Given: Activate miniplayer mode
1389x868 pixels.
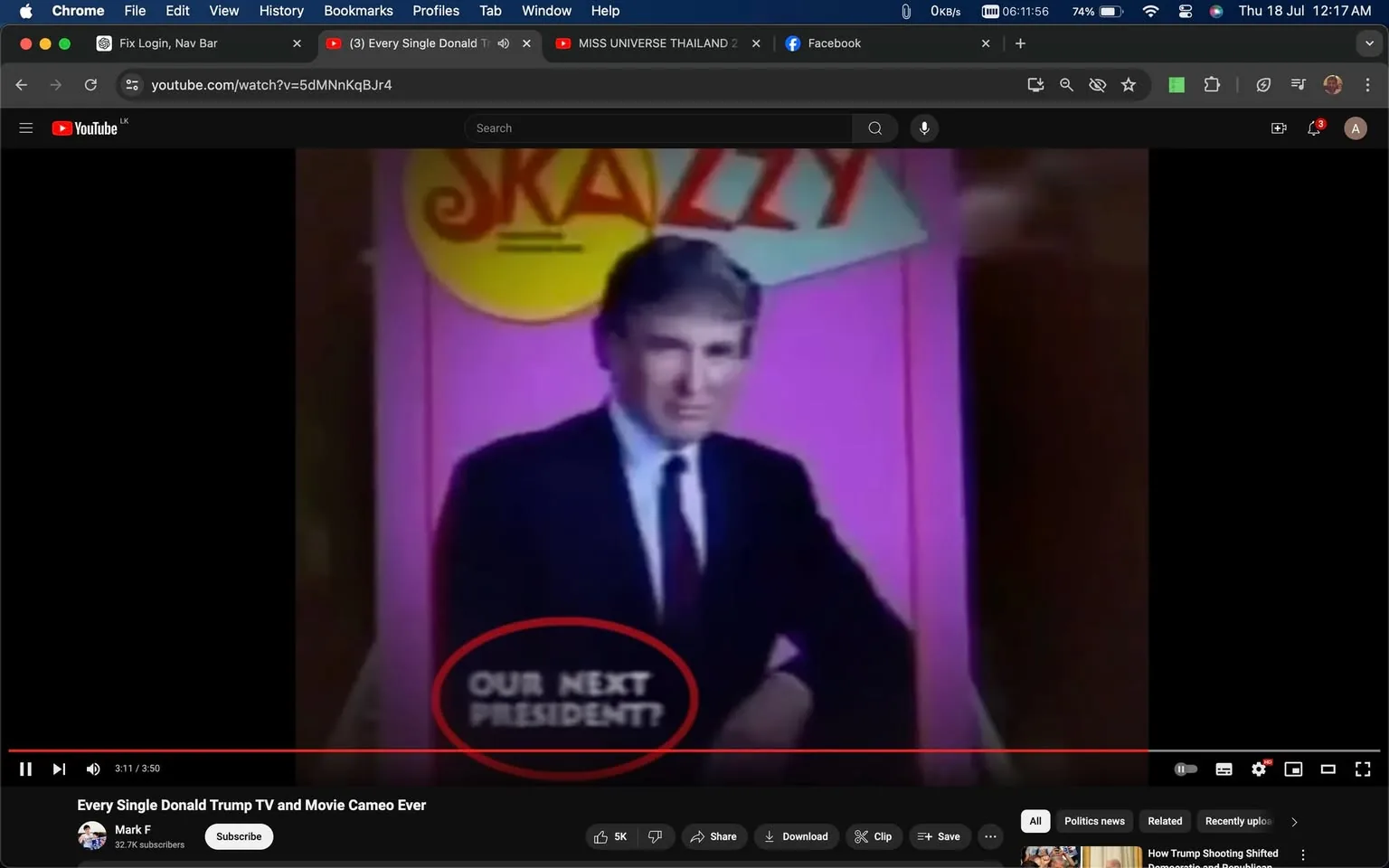Looking at the screenshot, I should pos(1293,769).
